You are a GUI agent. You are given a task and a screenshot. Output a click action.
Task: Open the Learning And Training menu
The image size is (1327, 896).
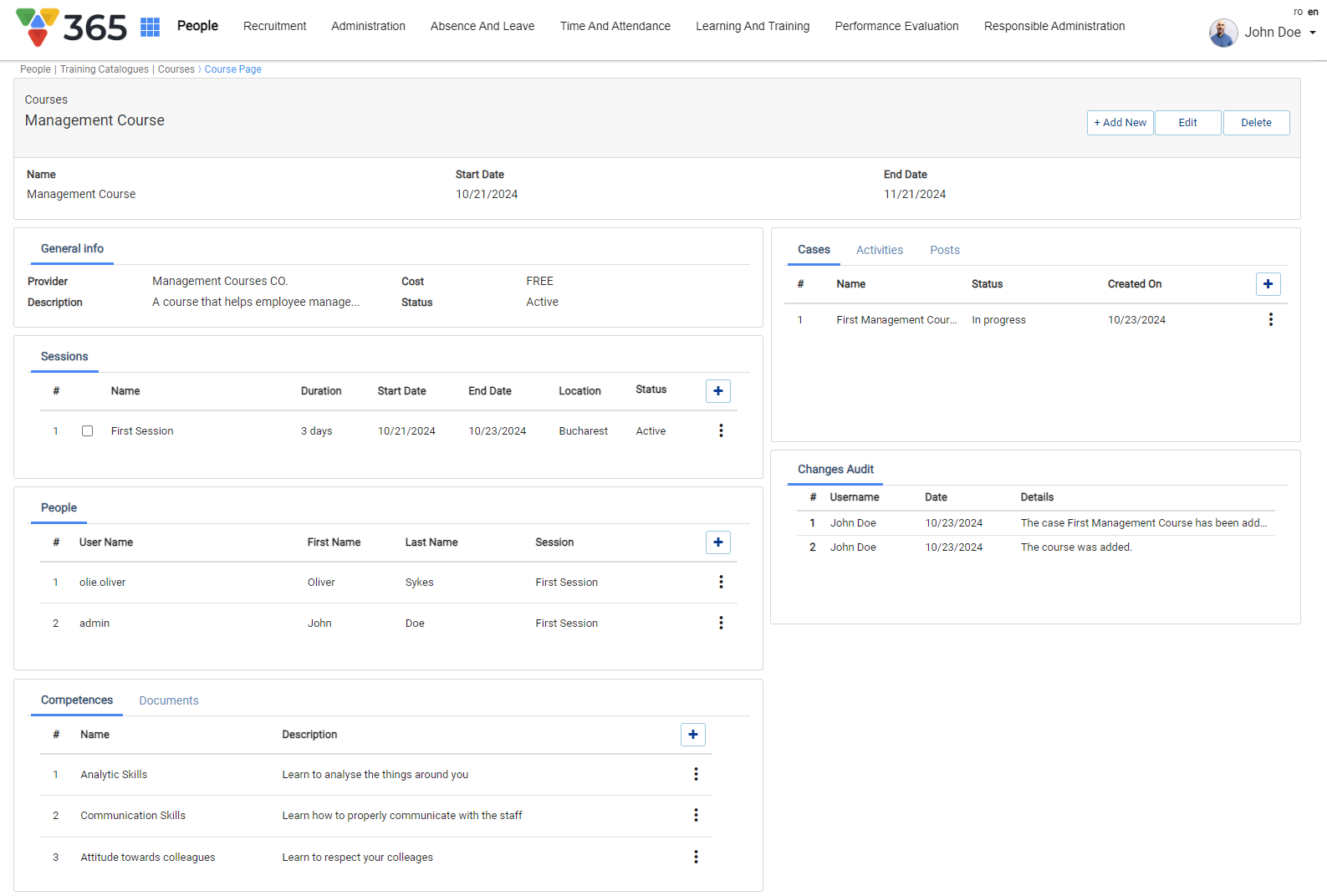(x=752, y=27)
